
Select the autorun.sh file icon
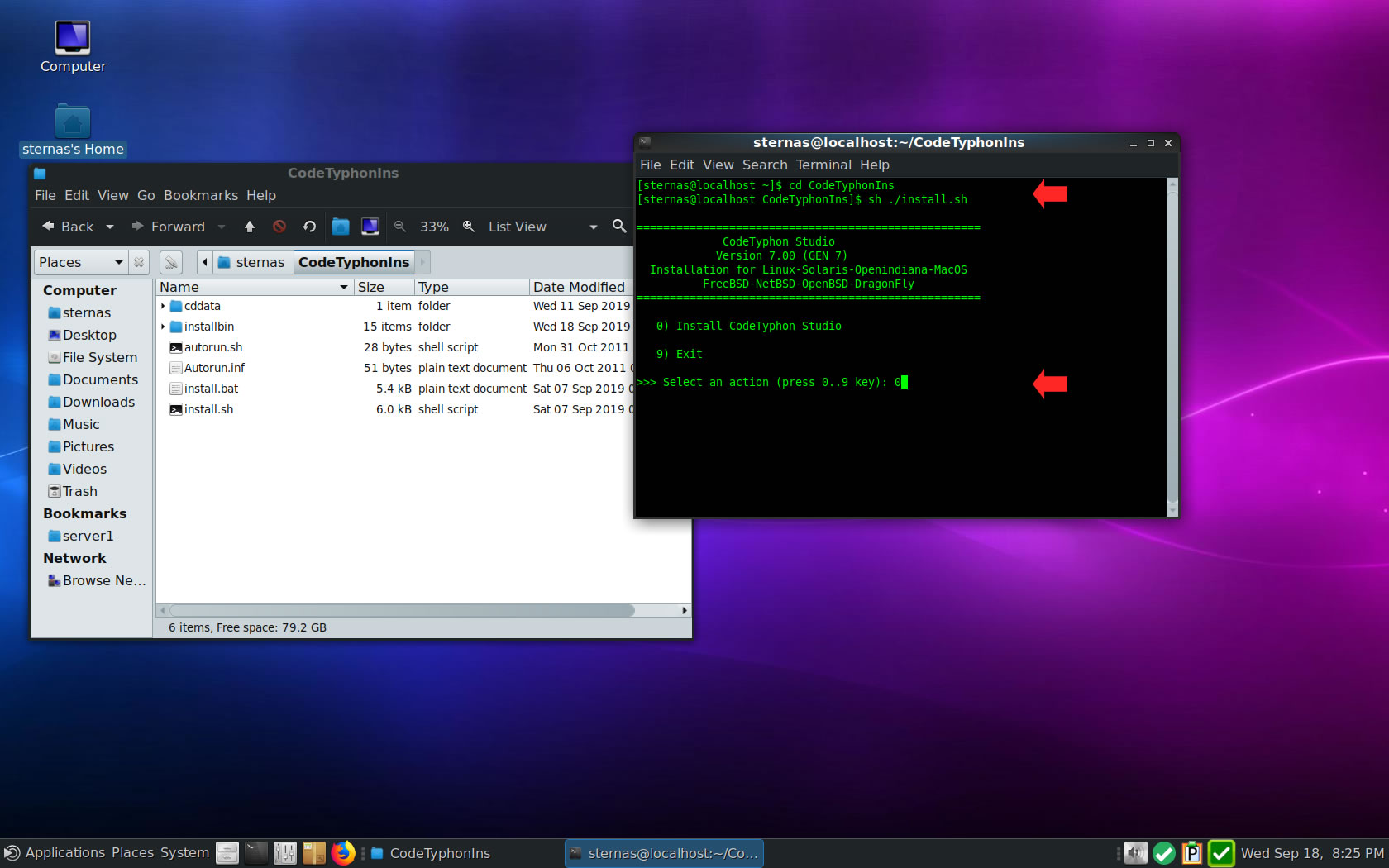tap(176, 347)
